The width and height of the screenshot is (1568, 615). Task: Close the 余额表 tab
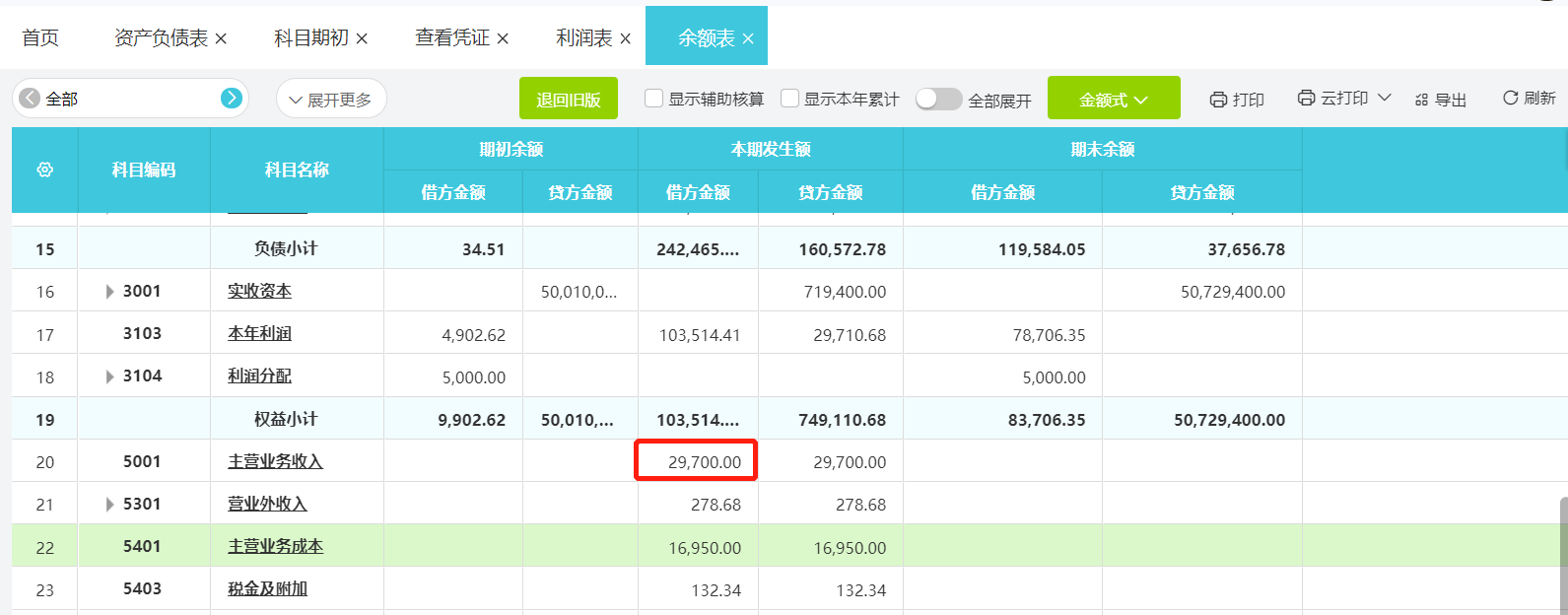coord(748,38)
